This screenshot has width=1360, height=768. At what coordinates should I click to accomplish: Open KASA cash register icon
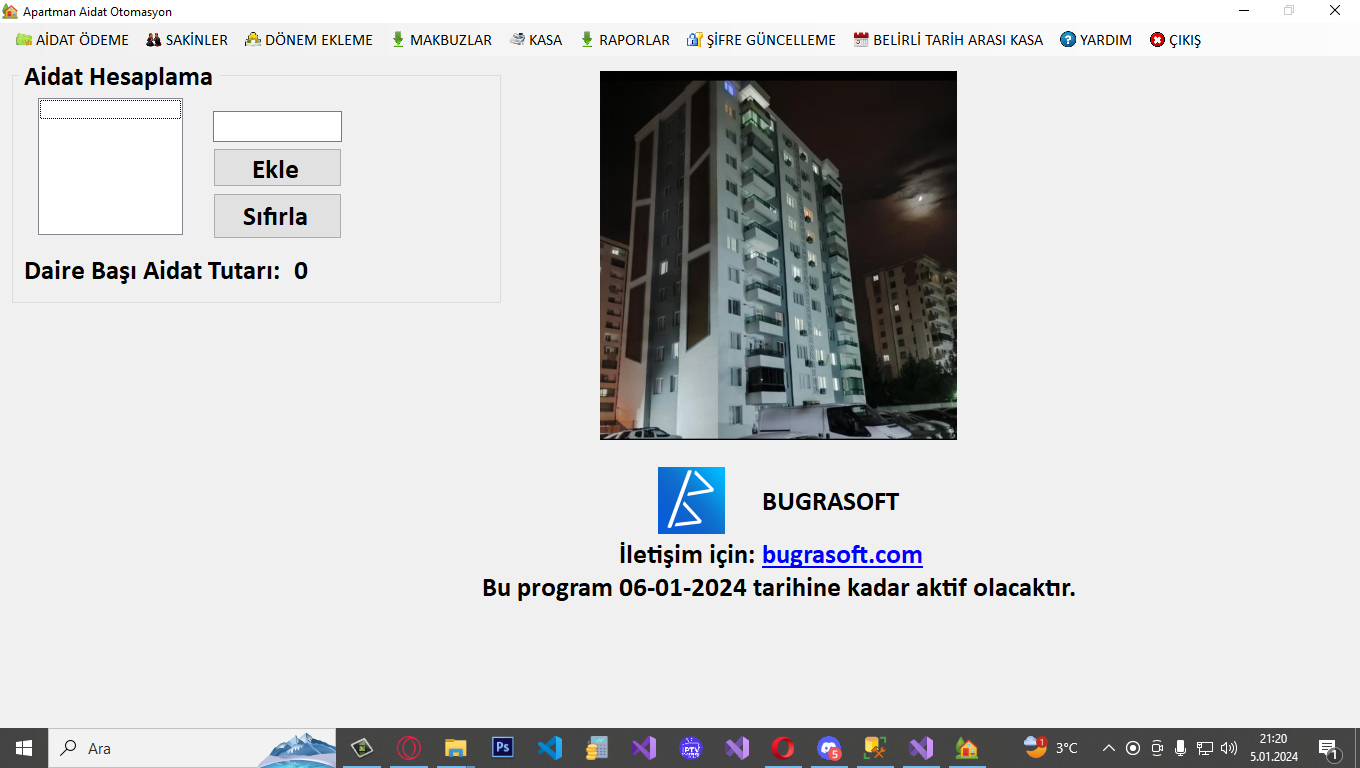coord(517,40)
